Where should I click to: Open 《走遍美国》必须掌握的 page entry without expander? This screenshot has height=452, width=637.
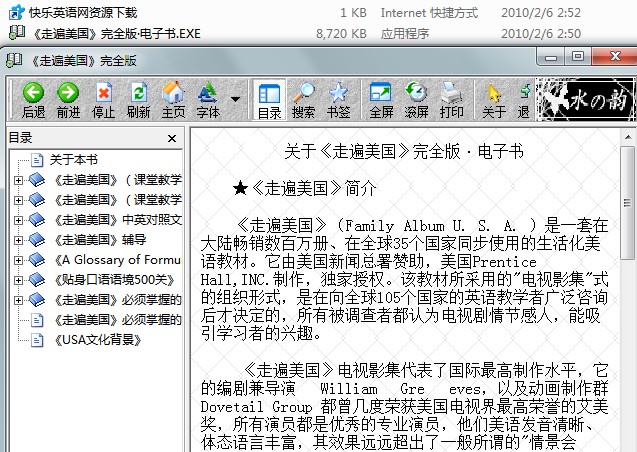[117, 320]
